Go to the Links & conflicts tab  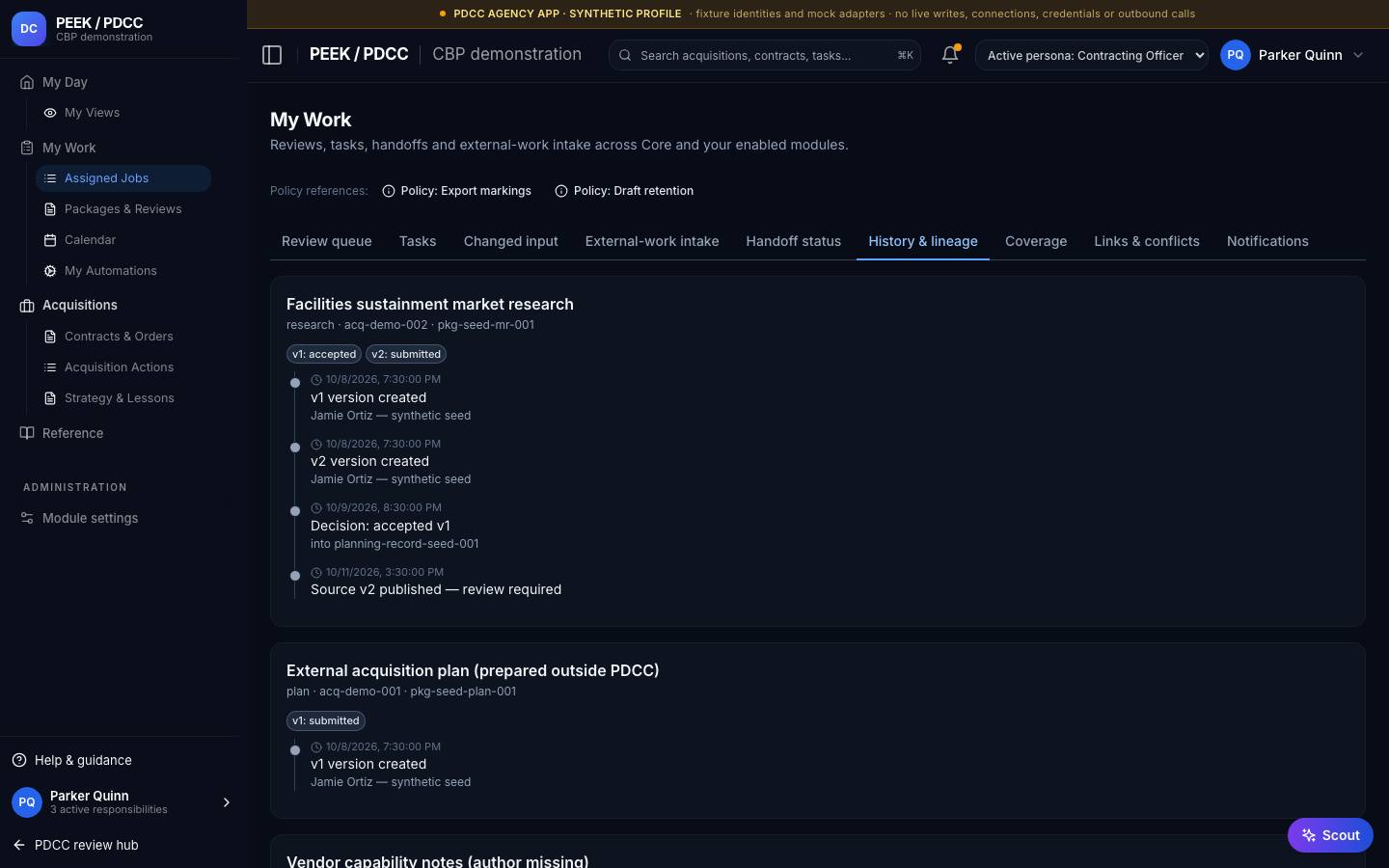(x=1147, y=241)
